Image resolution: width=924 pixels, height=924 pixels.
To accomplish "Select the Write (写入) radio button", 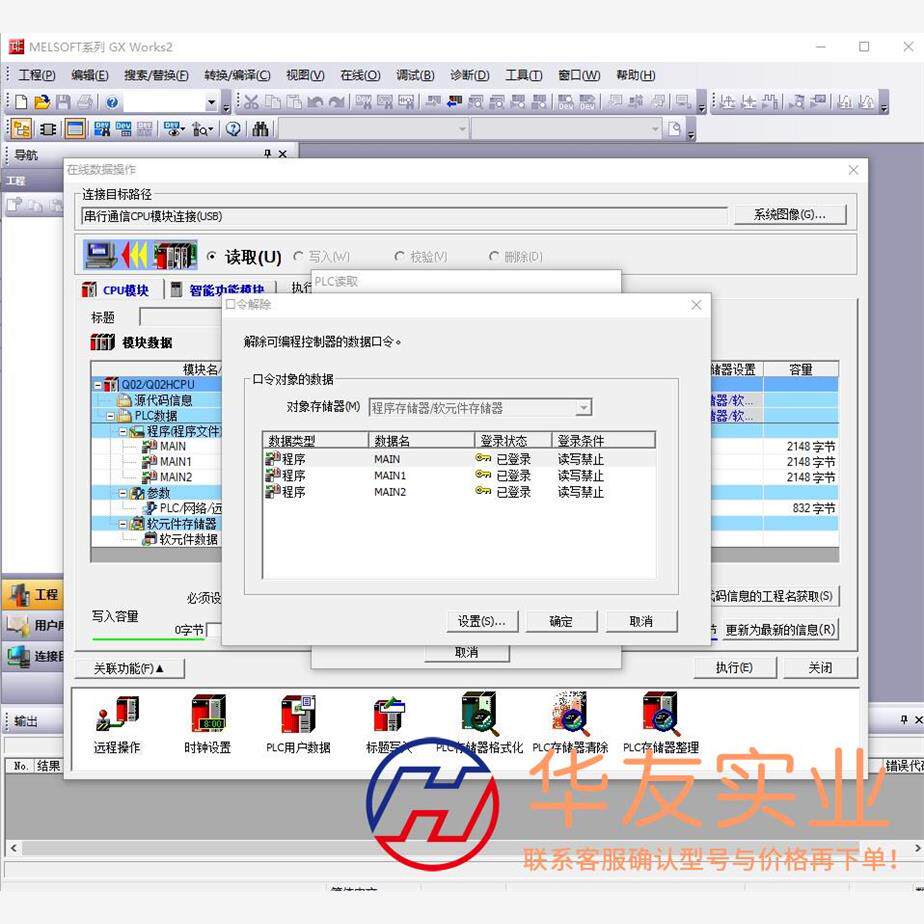I will [299, 256].
